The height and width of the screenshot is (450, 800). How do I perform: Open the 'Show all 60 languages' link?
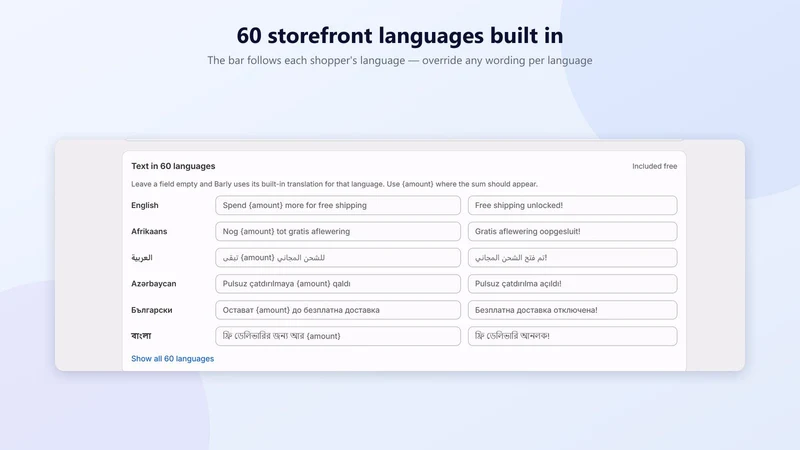coord(172,359)
